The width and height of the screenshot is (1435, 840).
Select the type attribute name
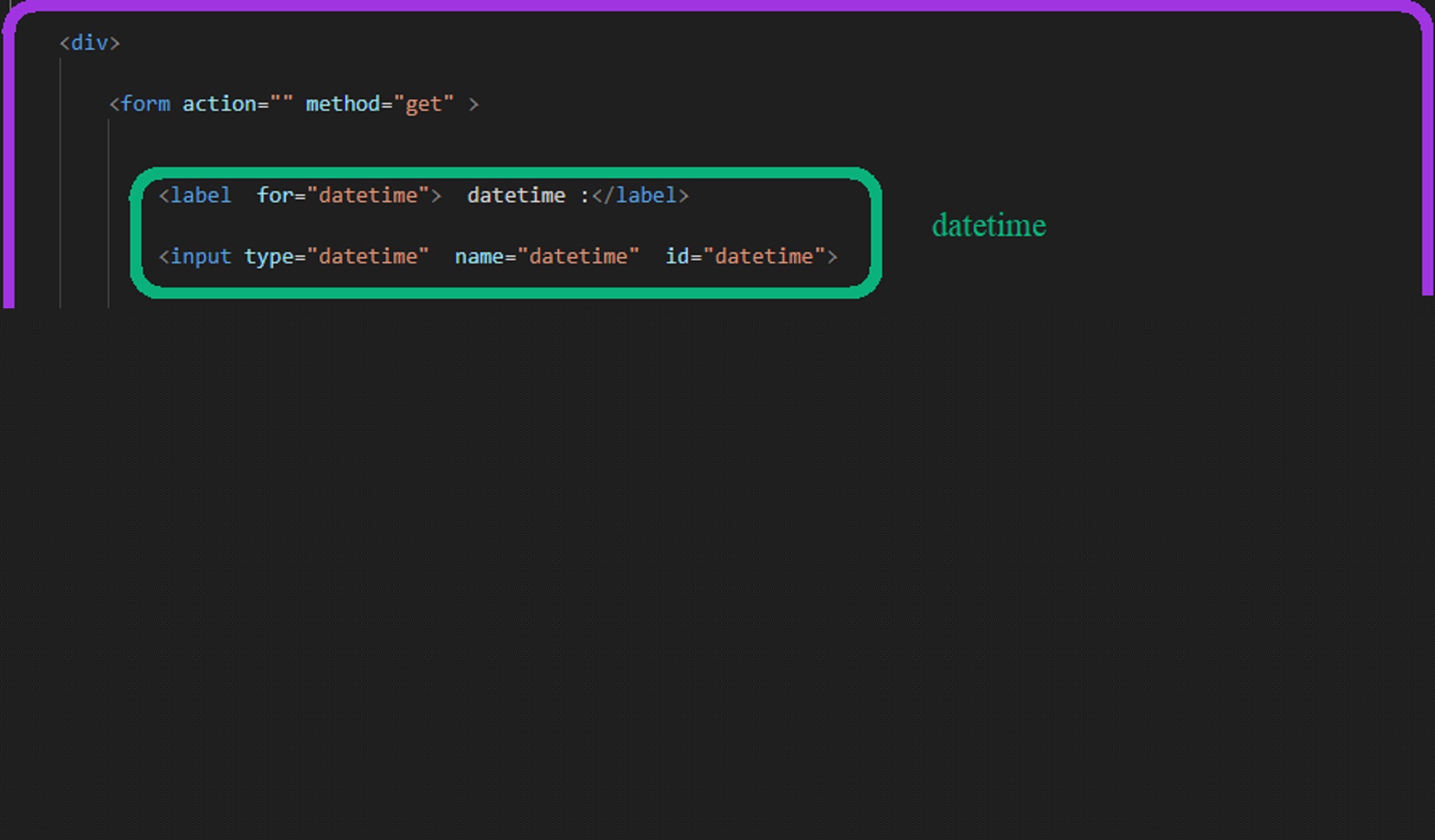pos(269,257)
